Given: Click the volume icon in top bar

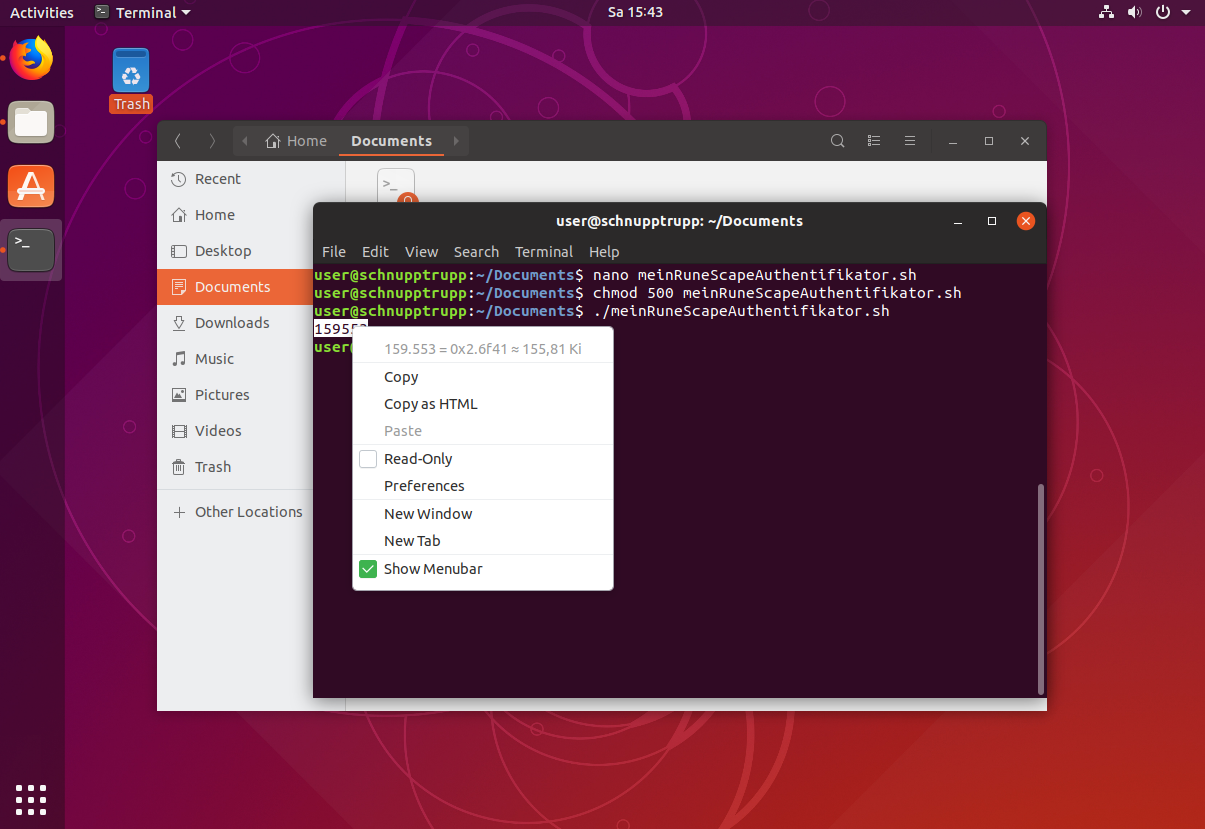Looking at the screenshot, I should point(1134,12).
